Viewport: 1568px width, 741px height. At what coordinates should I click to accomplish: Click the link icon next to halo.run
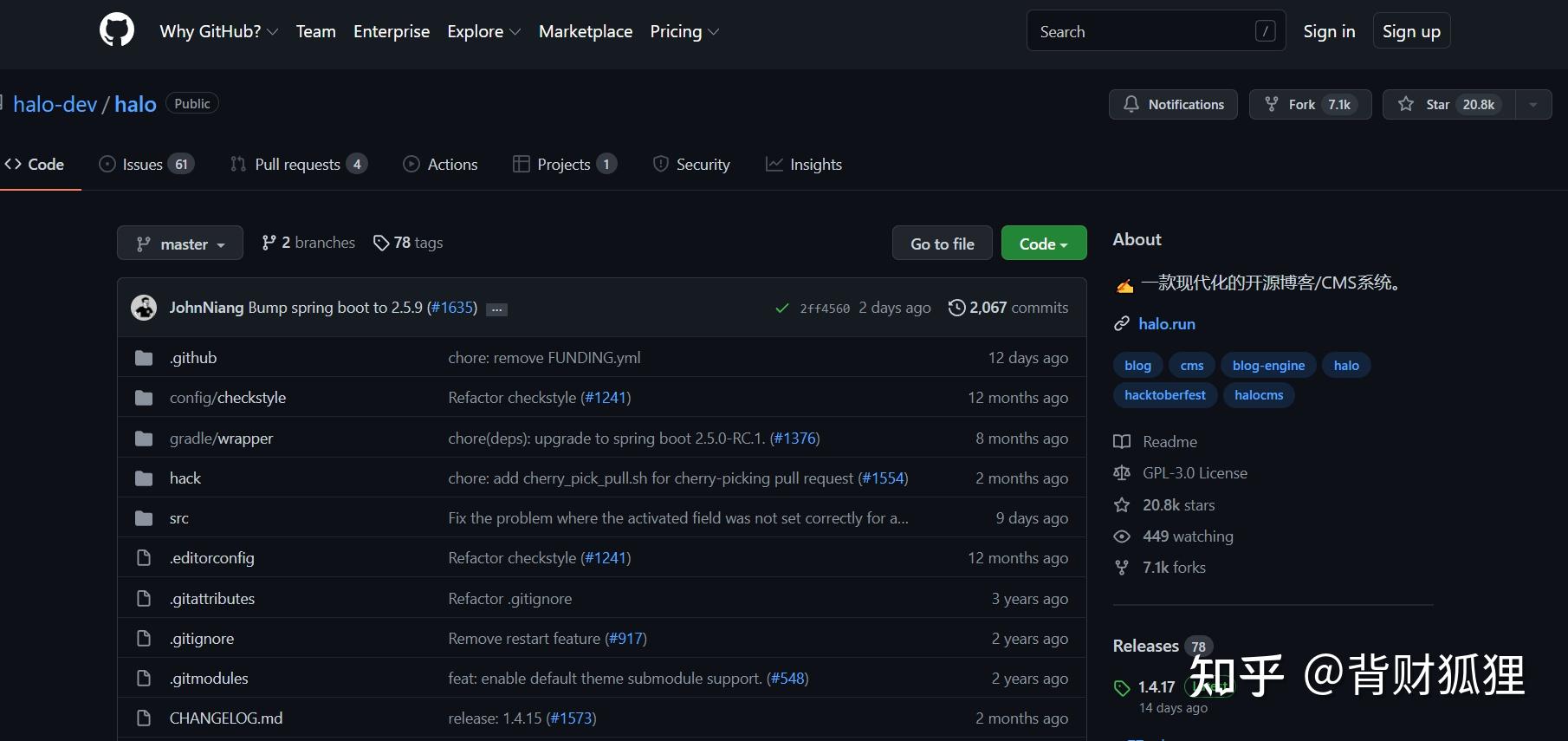tap(1122, 324)
